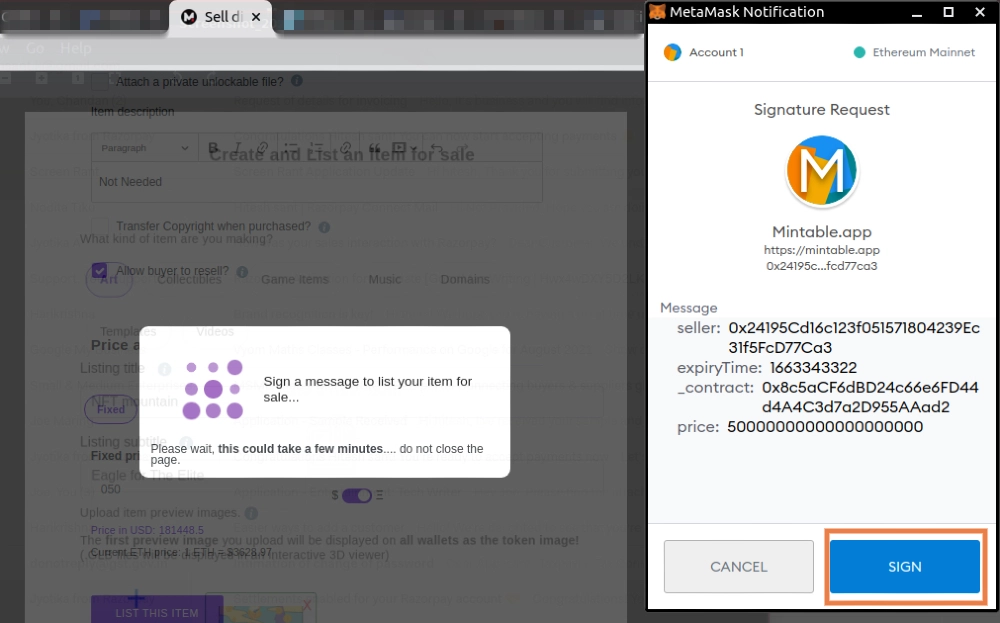Click the Mintable.app round logo
This screenshot has height=623, width=1000.
(821, 171)
